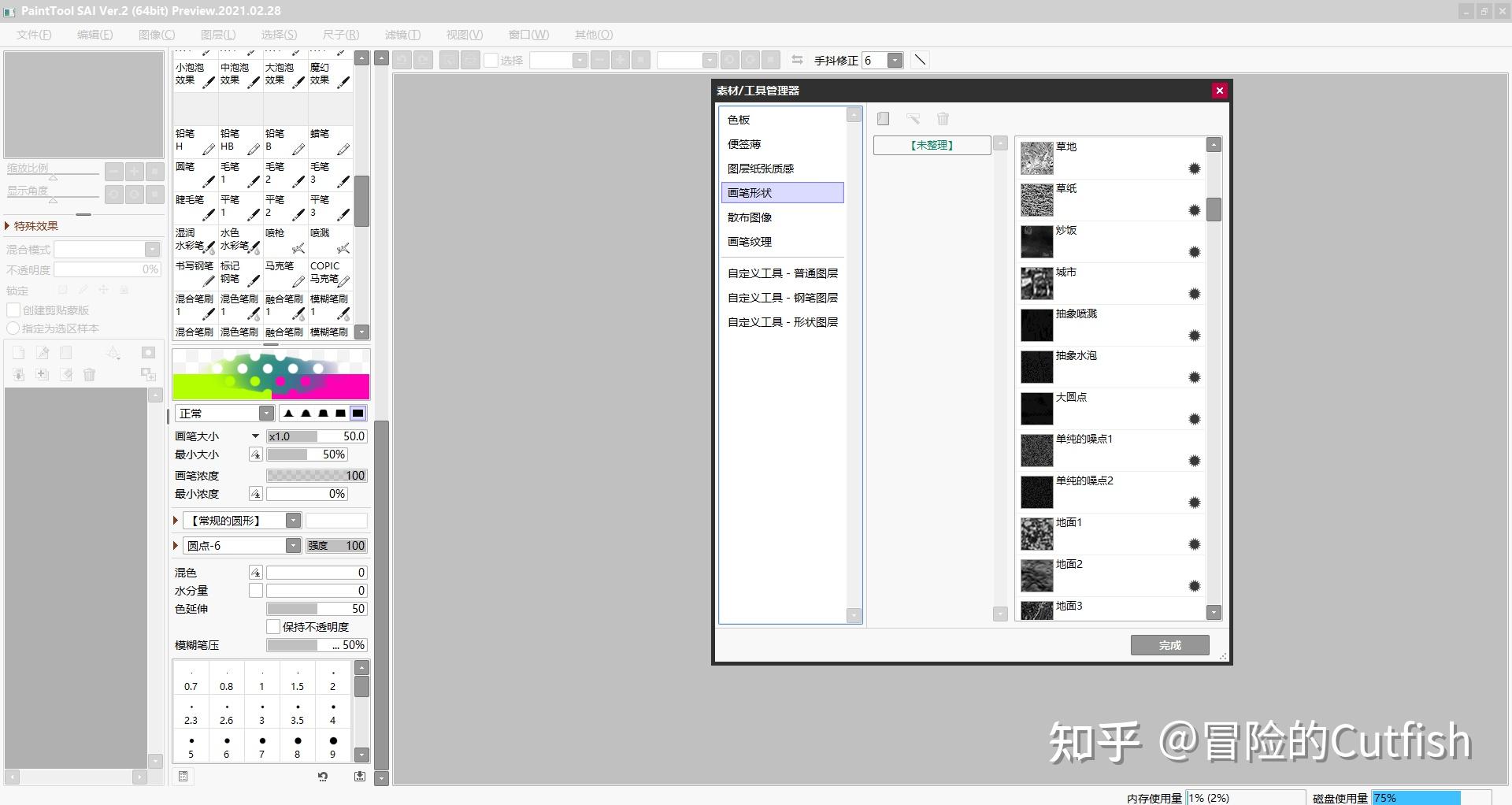The image size is (1512, 805).
Task: Enable the 创建剪贴蒙版 checkbox
Action: click(x=13, y=310)
